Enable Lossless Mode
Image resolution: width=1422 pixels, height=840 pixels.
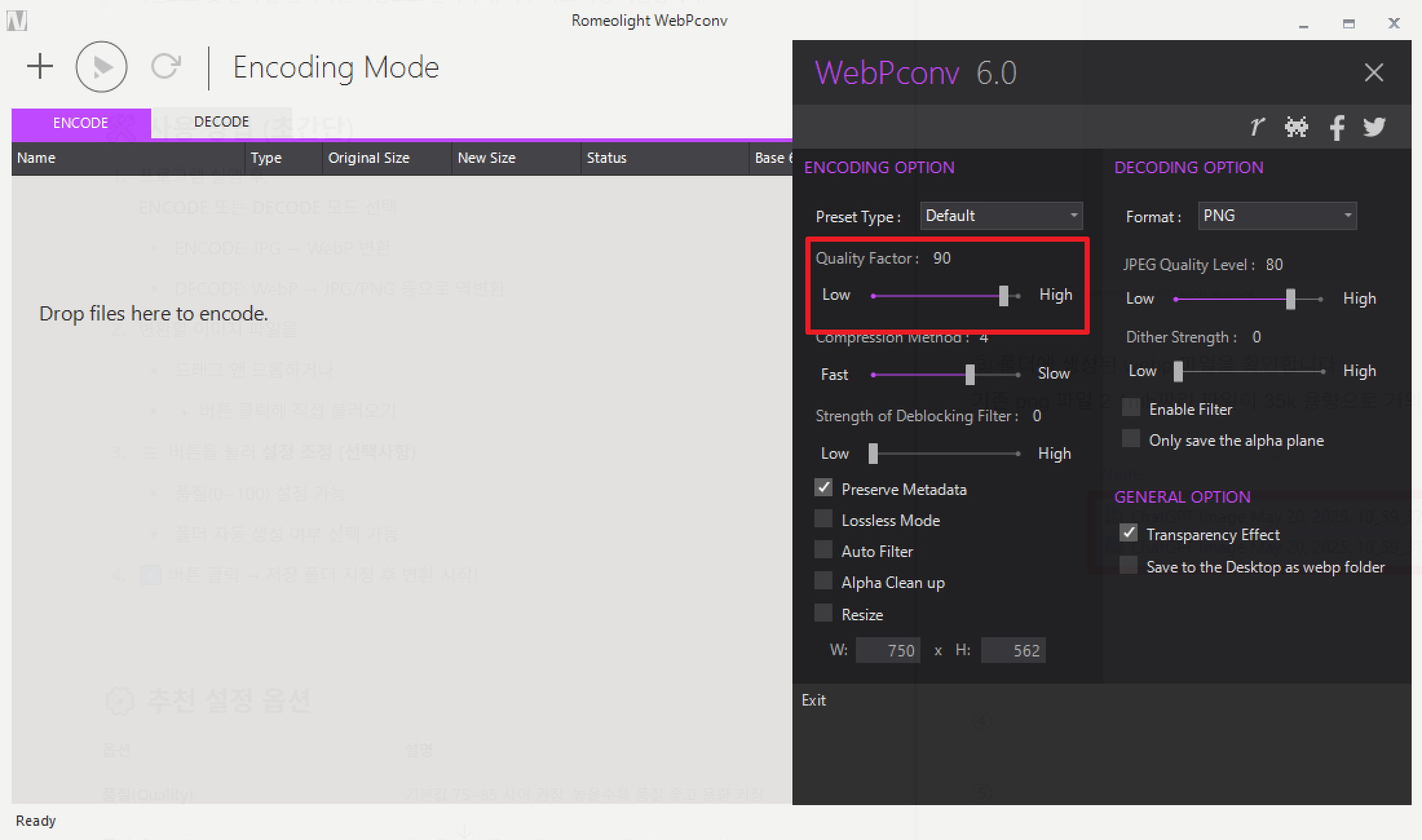click(823, 519)
